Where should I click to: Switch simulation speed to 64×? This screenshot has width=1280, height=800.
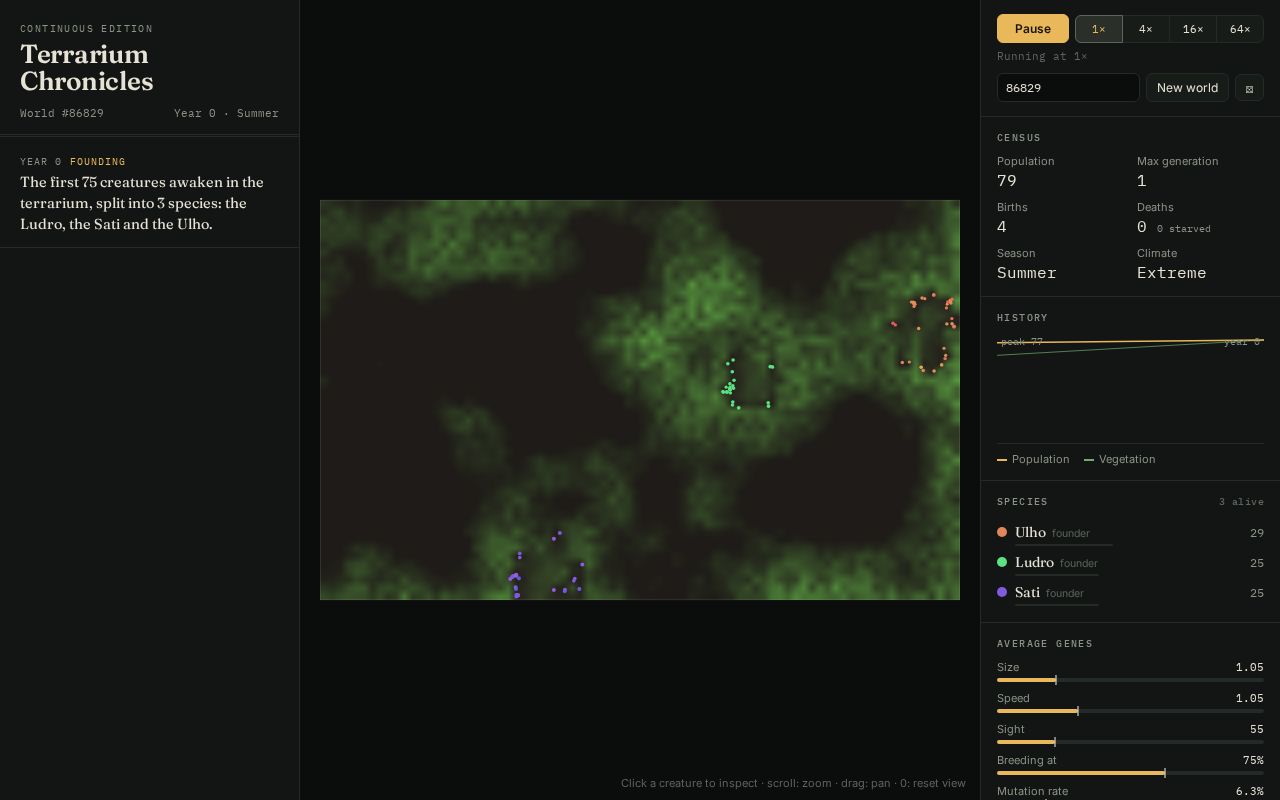[x=1240, y=29]
